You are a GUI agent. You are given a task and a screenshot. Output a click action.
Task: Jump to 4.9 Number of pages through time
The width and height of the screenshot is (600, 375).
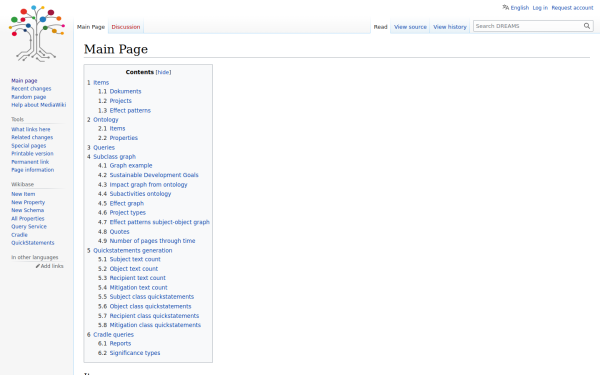[152, 241]
